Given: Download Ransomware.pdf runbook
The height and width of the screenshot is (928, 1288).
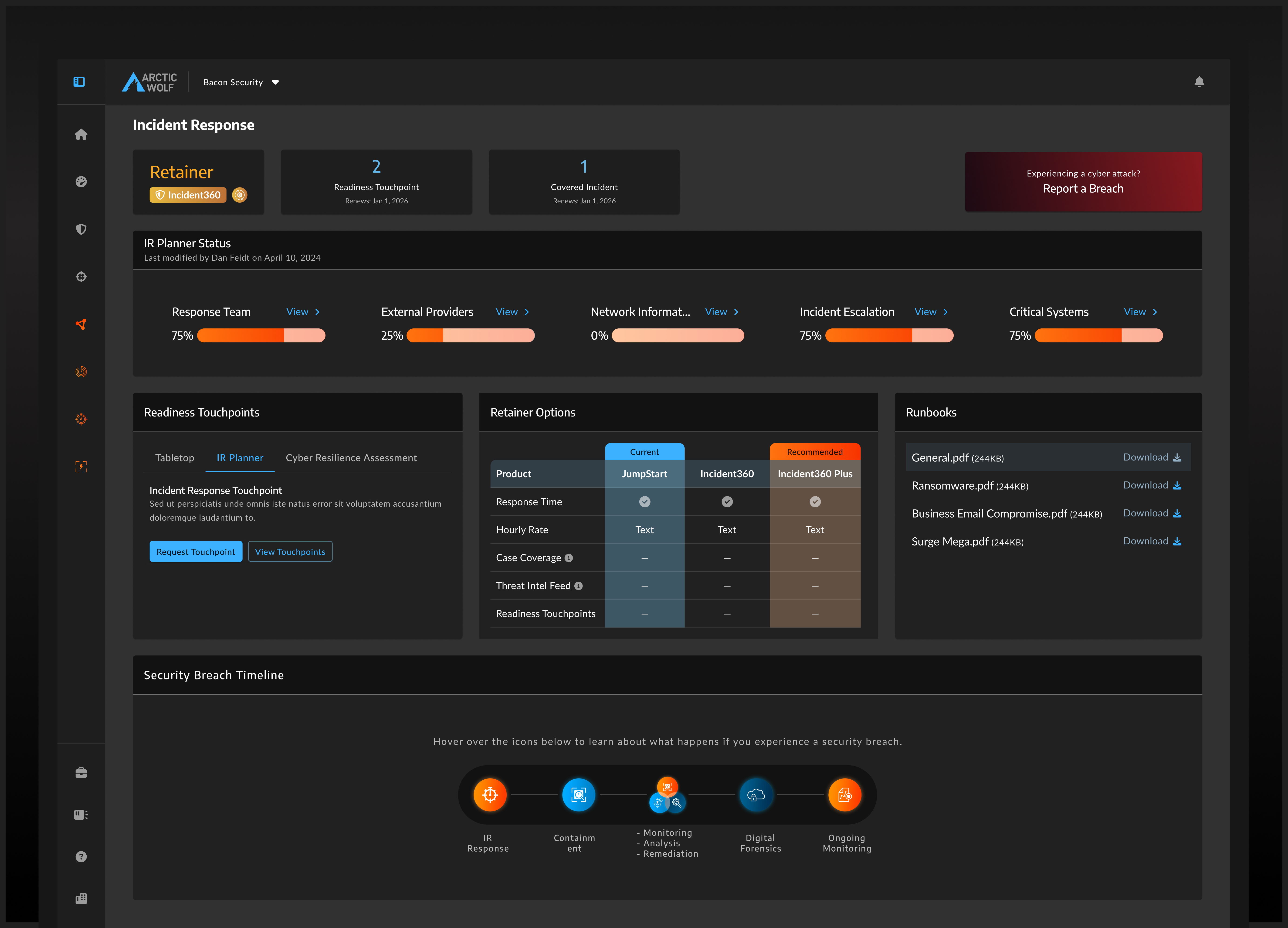Looking at the screenshot, I should 1152,485.
